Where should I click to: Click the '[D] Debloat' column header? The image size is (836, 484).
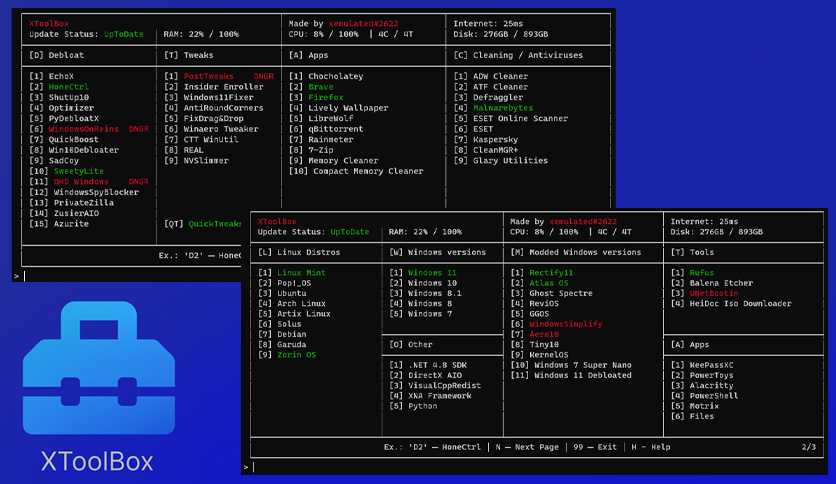(x=57, y=55)
